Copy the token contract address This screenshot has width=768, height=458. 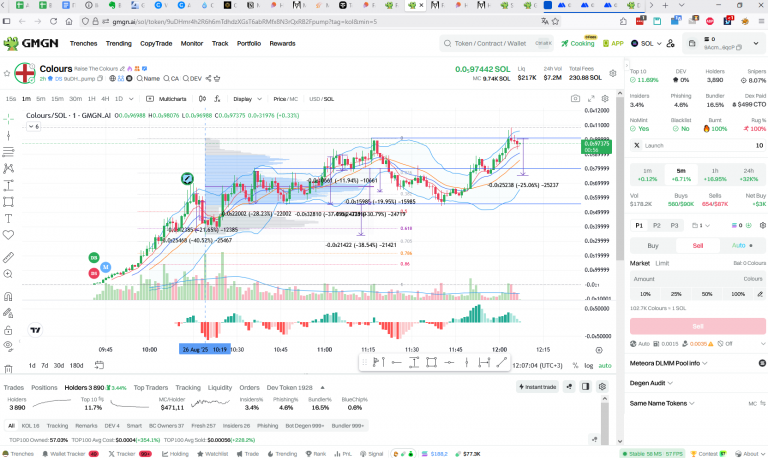[100, 78]
